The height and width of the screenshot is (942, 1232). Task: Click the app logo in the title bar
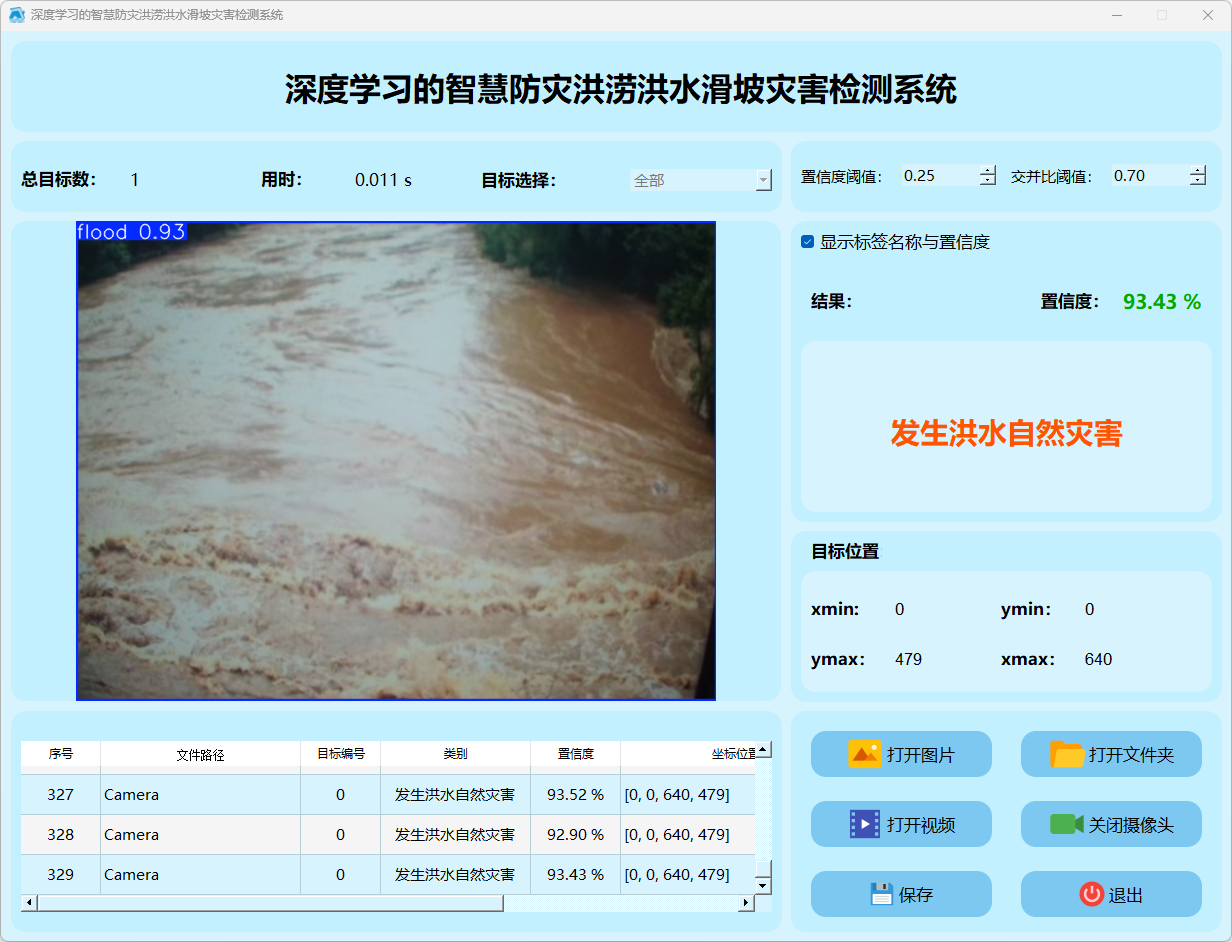point(16,15)
